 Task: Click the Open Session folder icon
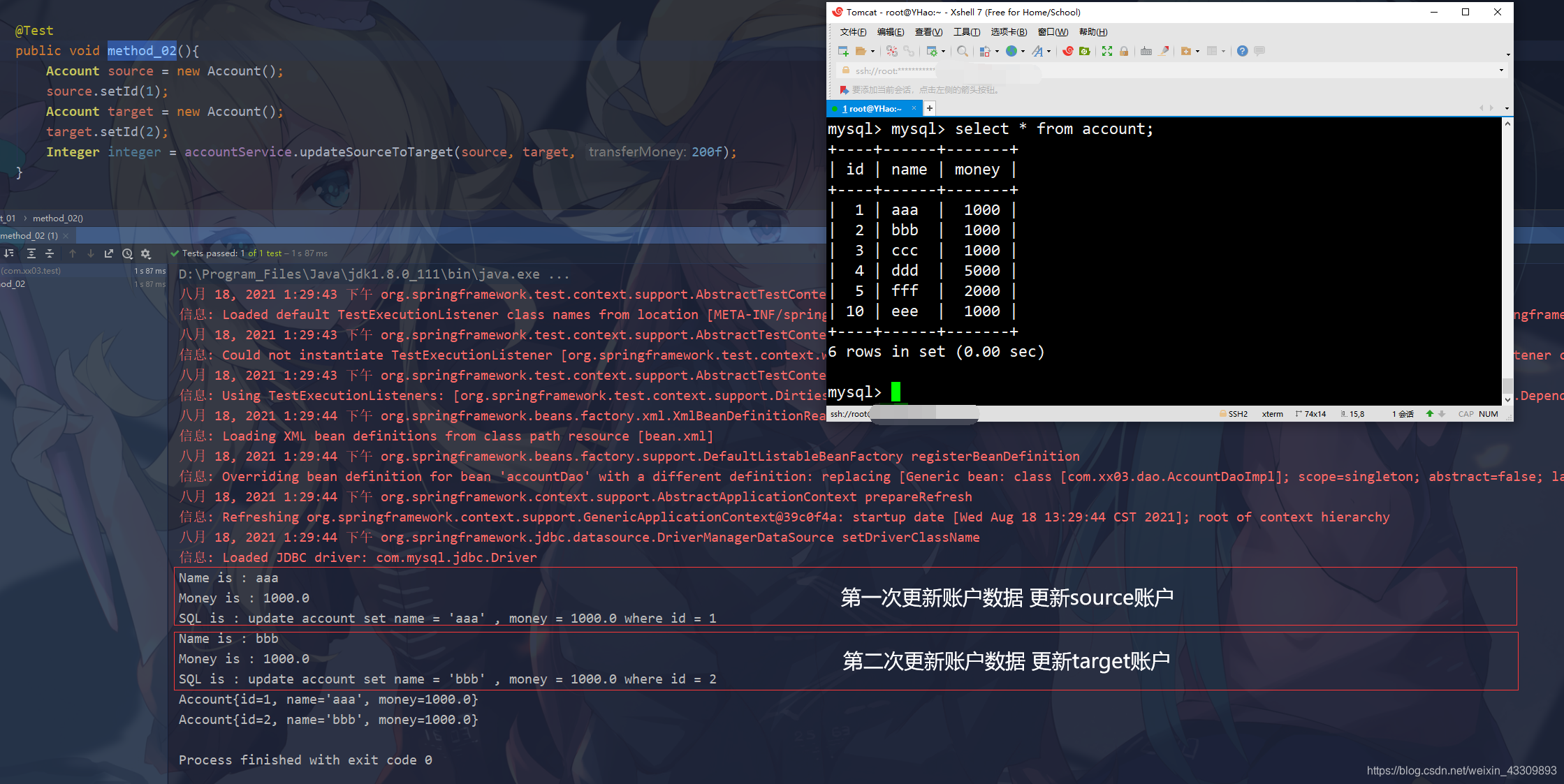(861, 51)
